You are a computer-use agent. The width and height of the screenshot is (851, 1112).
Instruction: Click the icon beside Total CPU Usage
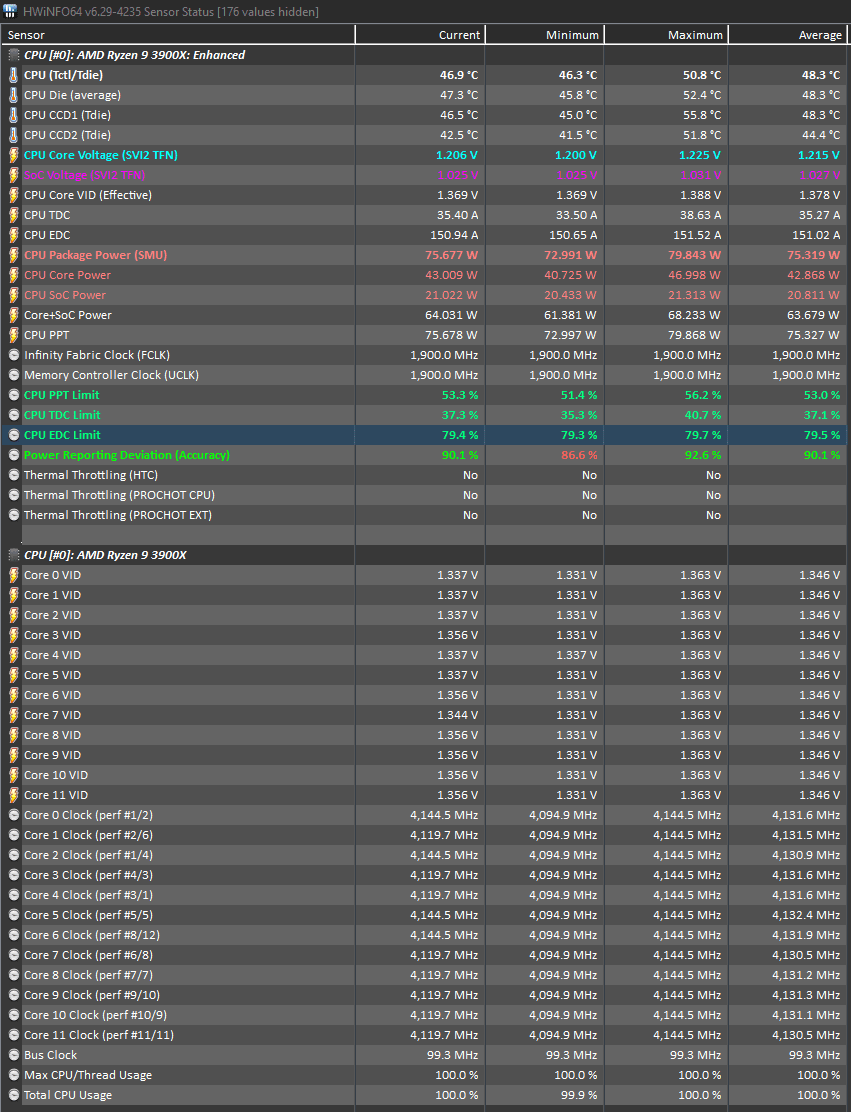click(13, 1095)
